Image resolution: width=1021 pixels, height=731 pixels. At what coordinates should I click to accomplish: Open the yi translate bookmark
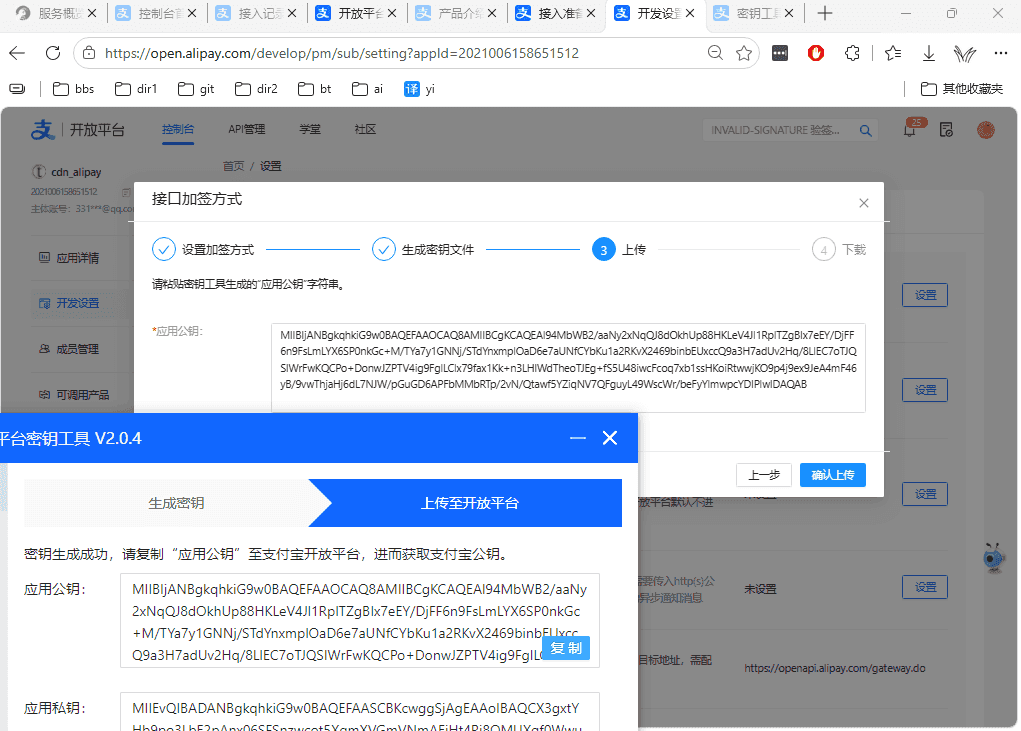click(419, 89)
